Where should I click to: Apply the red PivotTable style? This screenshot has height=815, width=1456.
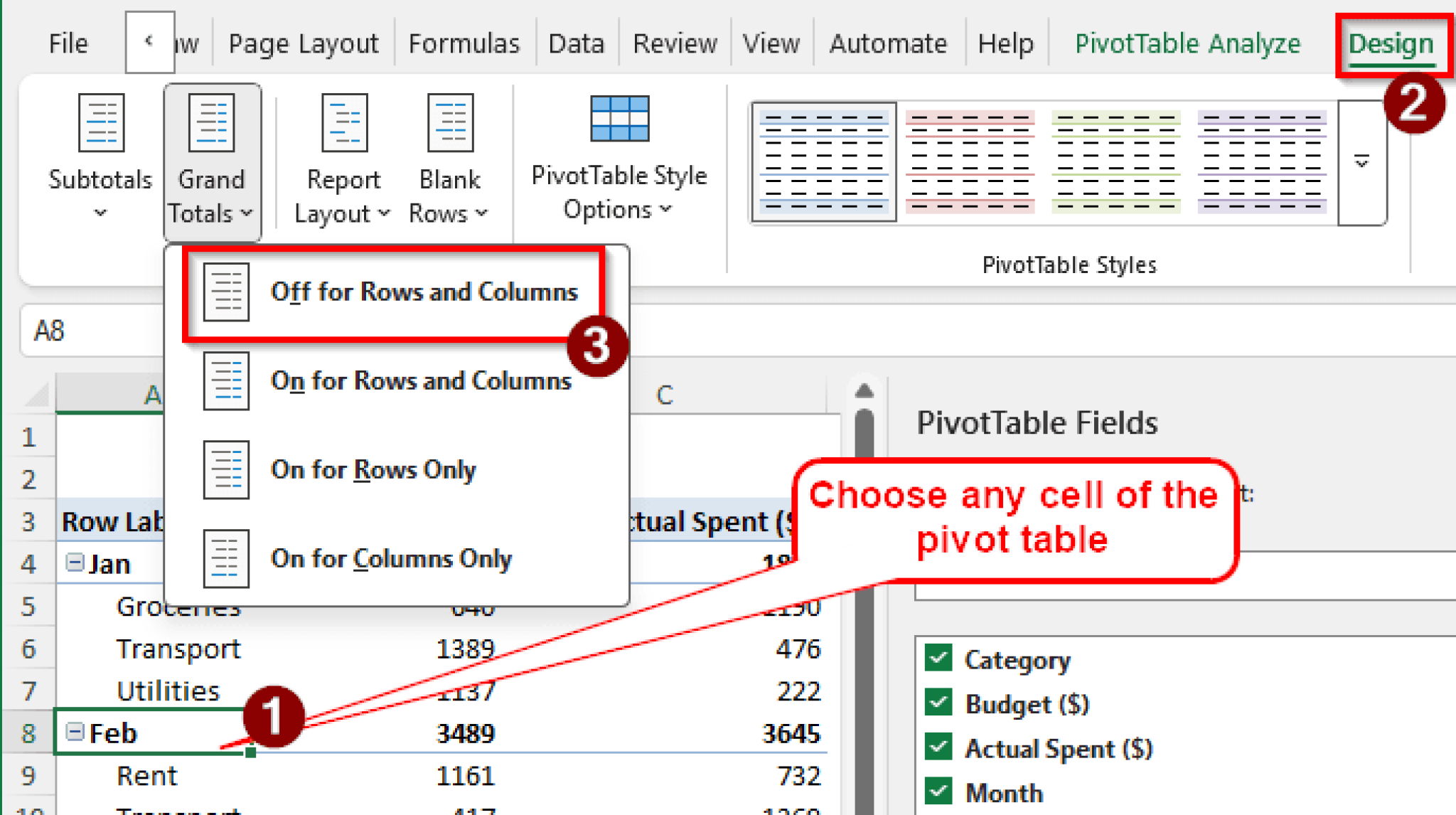[969, 162]
